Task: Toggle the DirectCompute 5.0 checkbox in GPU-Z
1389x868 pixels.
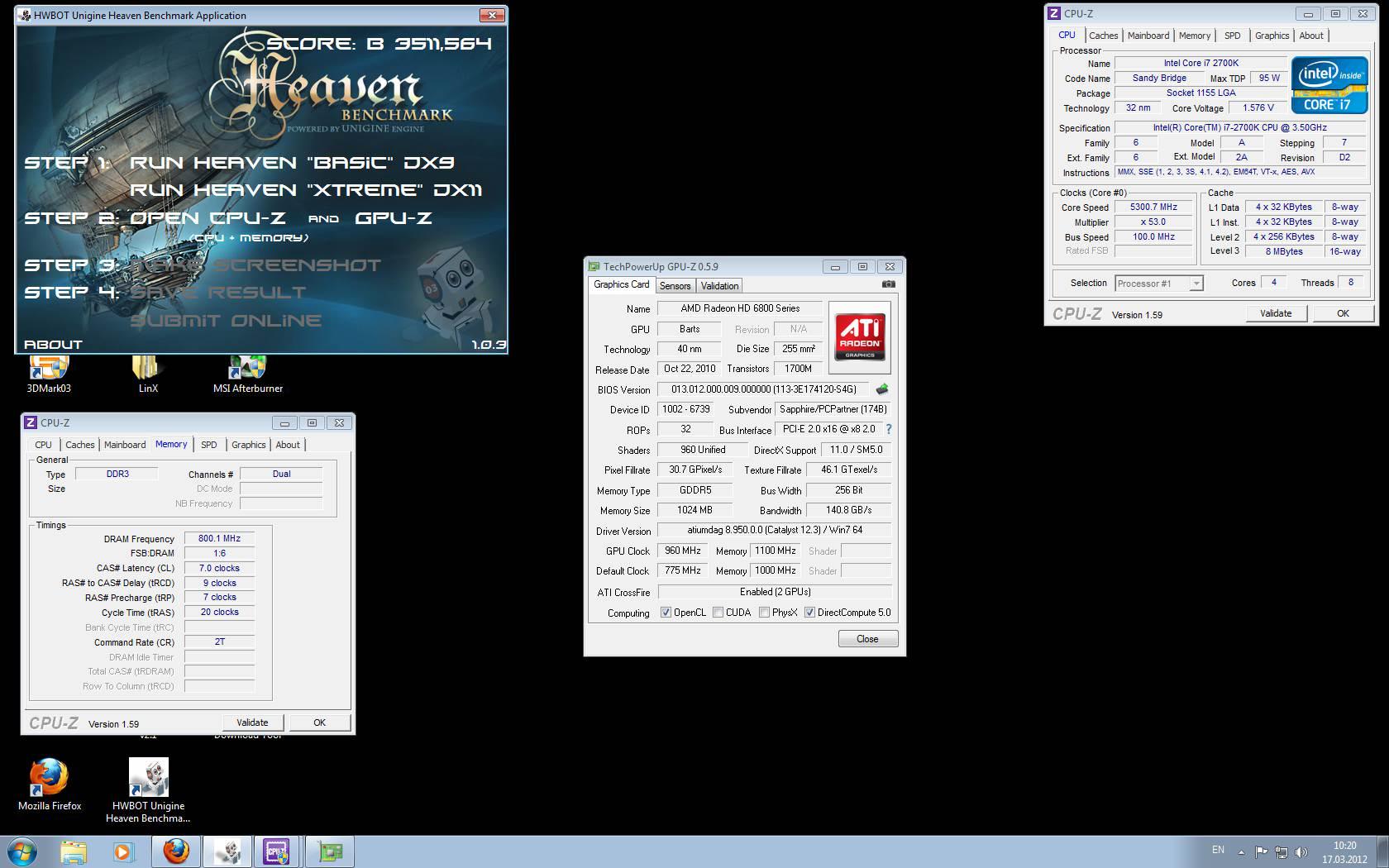Action: (x=809, y=613)
